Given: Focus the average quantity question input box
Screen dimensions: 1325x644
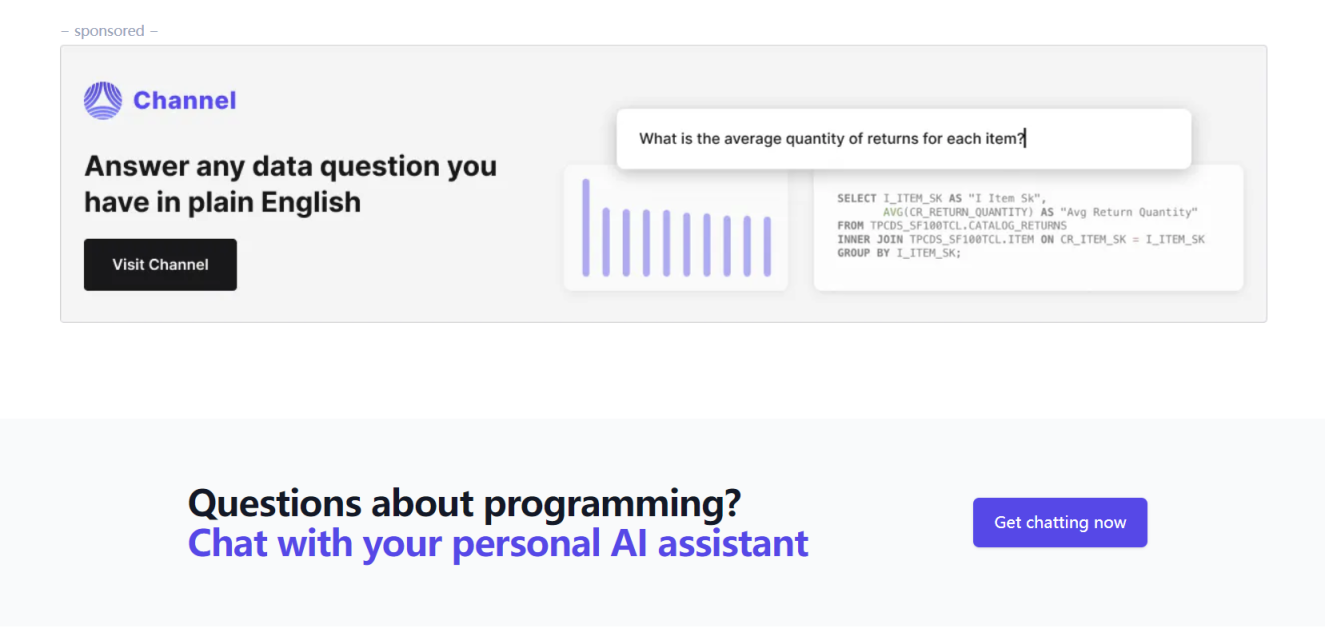Looking at the screenshot, I should pos(903,139).
